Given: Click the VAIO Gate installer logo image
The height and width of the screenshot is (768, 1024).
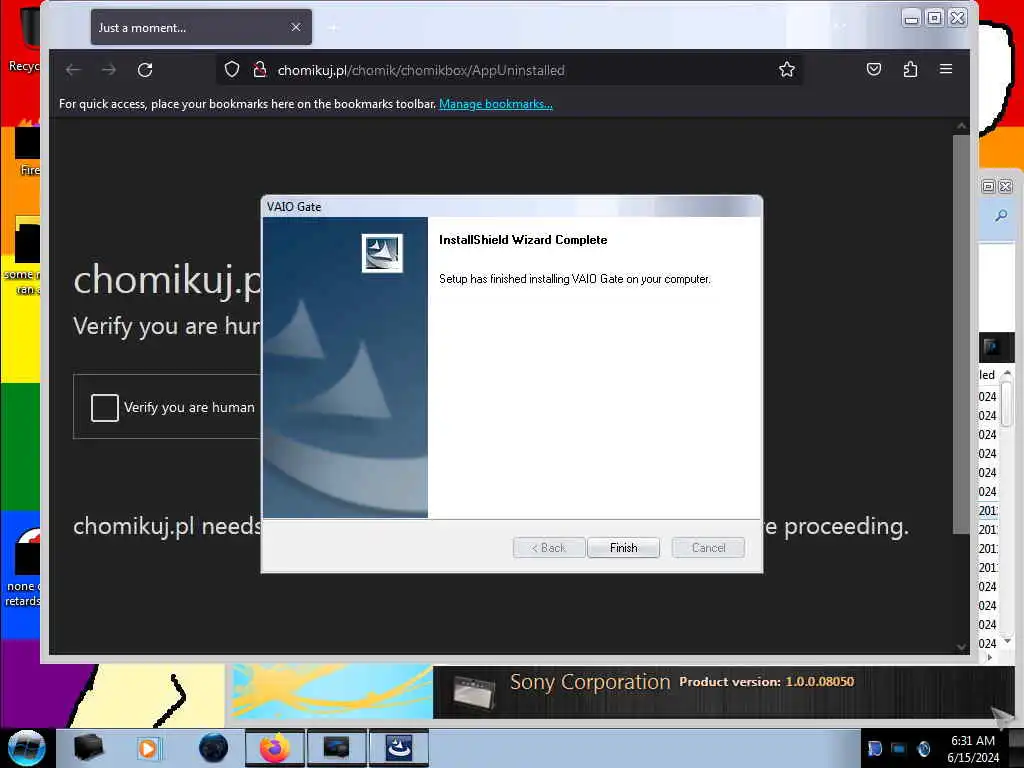Looking at the screenshot, I should point(382,253).
